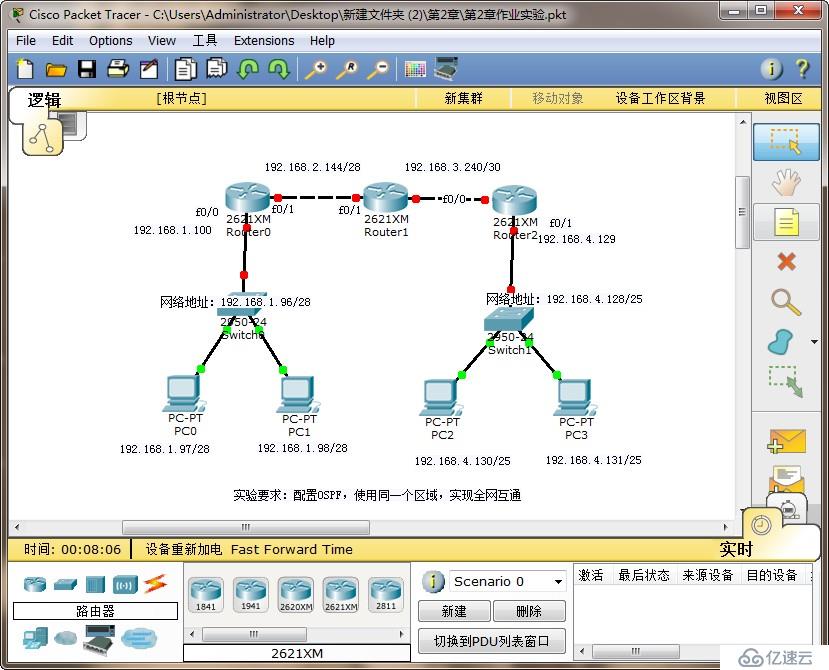Choose the Select tool on right panel

(786, 142)
